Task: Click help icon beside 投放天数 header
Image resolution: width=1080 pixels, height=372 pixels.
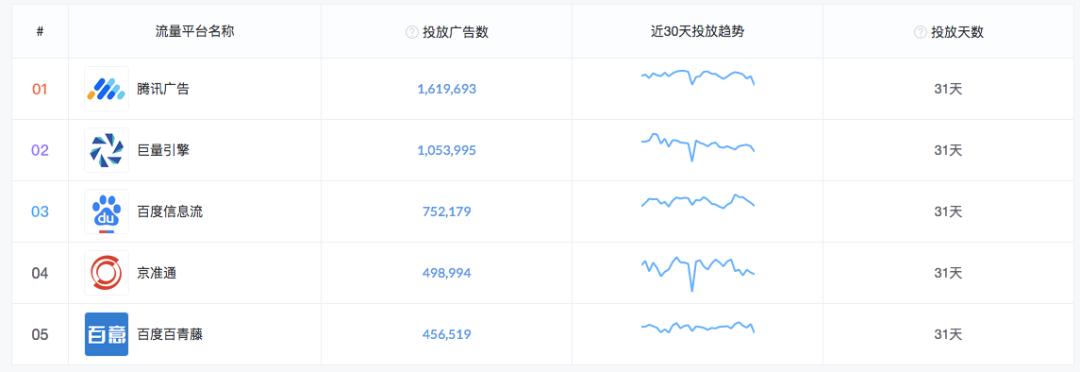Action: (920, 32)
